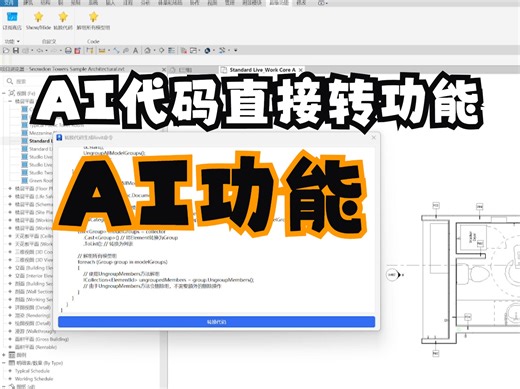Expand the 三维视图 (3D View… group

pyautogui.click(x=10, y=260)
